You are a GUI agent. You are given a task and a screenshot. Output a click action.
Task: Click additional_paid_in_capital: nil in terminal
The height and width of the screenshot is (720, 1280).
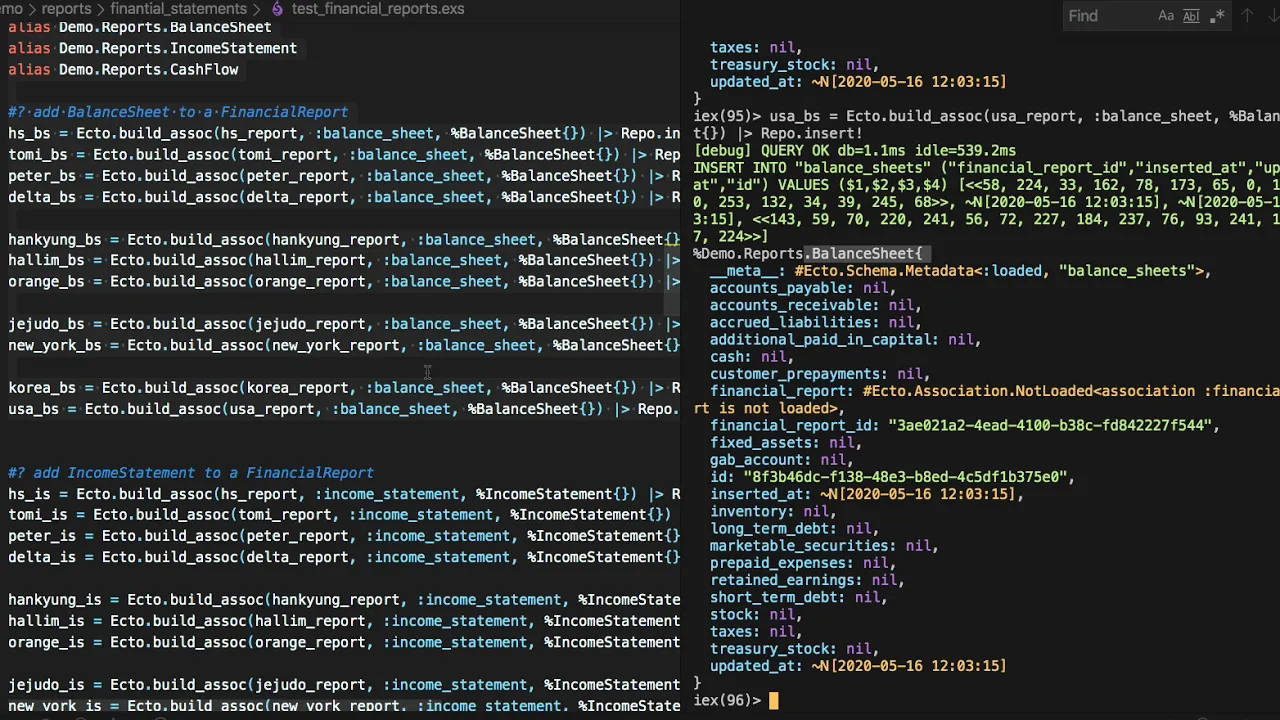(845, 339)
